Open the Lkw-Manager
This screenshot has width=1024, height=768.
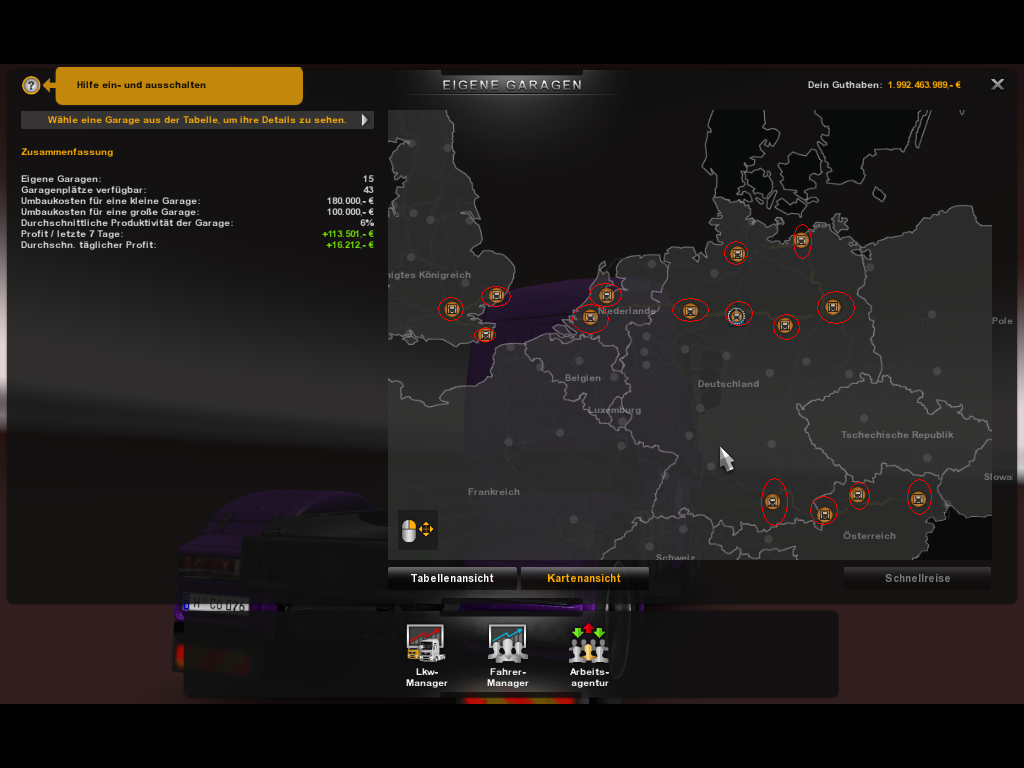(426, 656)
